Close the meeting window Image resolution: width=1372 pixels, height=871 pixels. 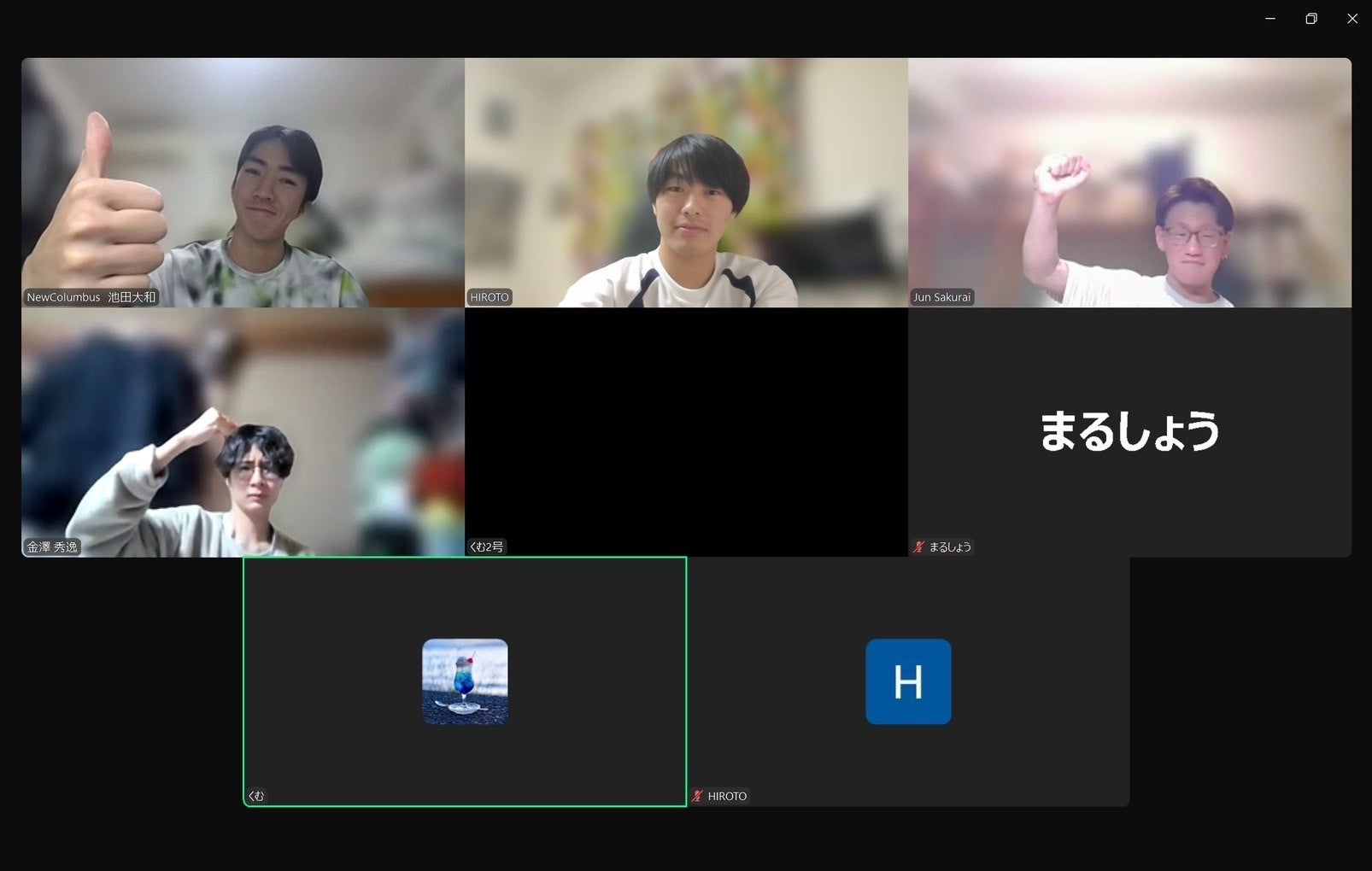click(1352, 19)
